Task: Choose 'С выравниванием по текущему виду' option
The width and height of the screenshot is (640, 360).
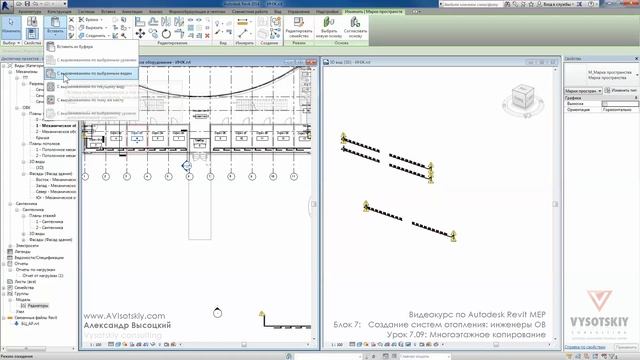Action: pos(91,87)
